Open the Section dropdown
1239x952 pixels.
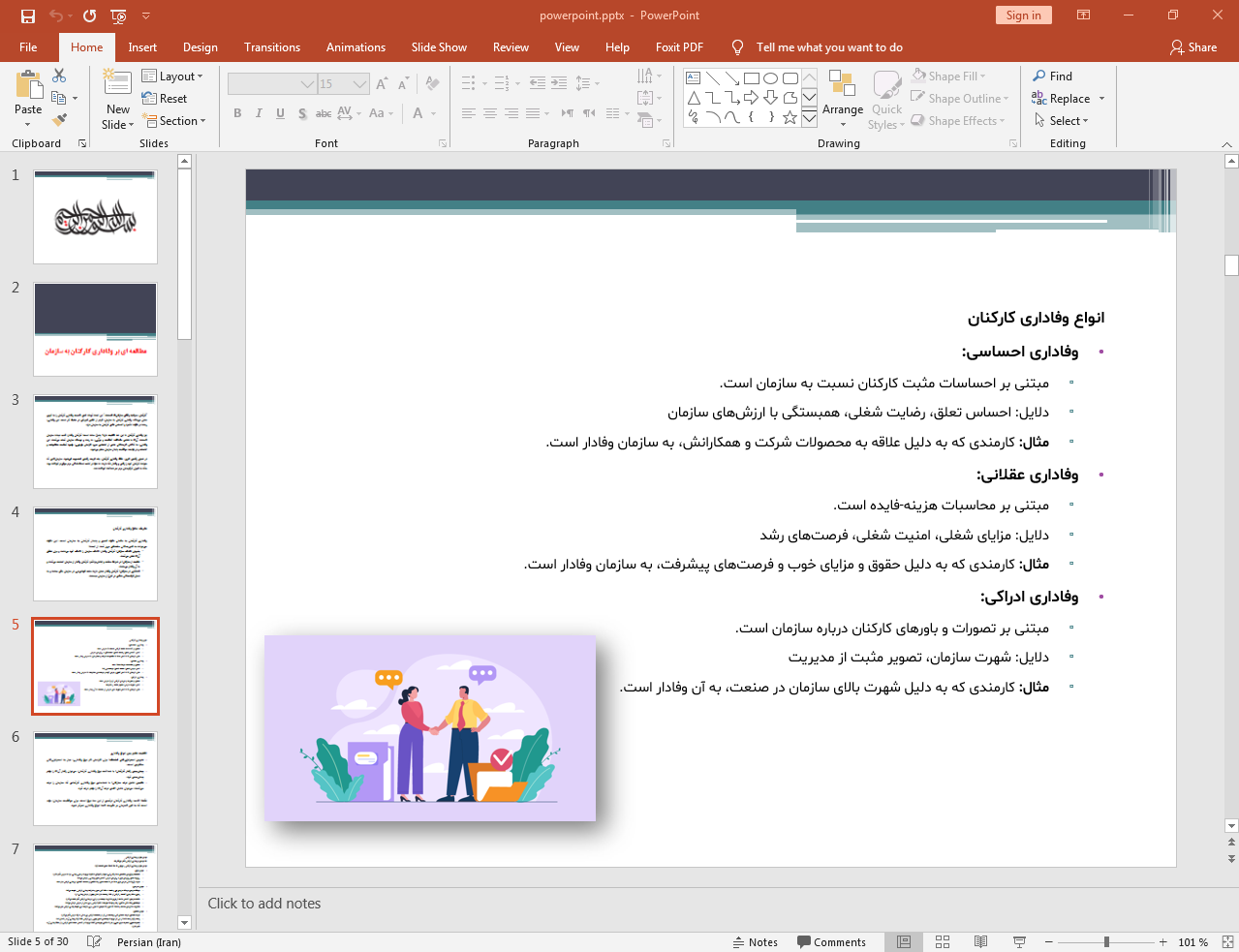click(174, 121)
